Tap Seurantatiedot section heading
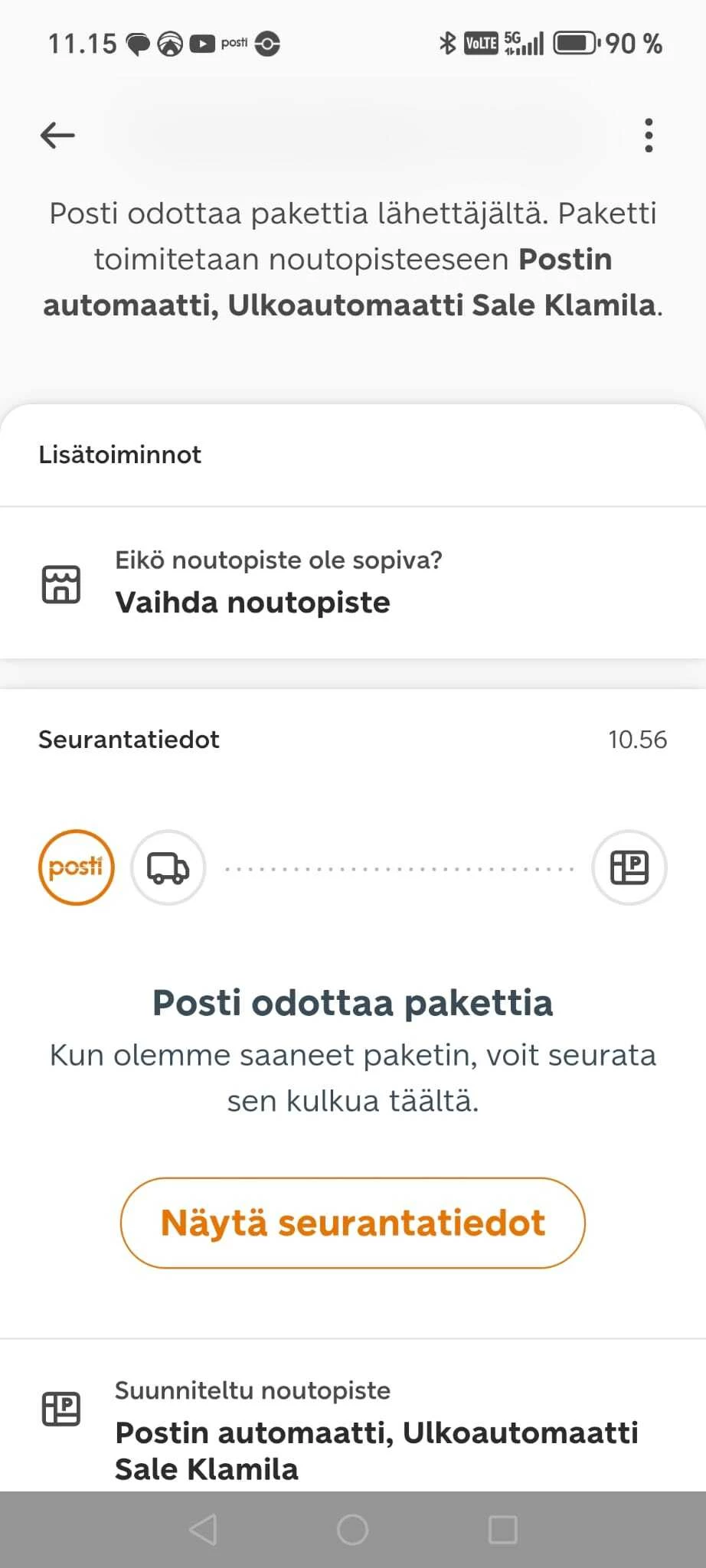The width and height of the screenshot is (706, 1568). pyautogui.click(x=129, y=740)
